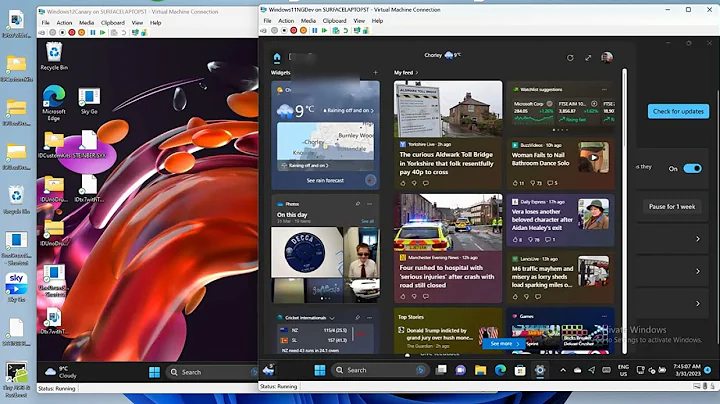Image resolution: width=720 pixels, height=404 pixels.
Task: Expand widgets board to full view
Action: tap(588, 58)
